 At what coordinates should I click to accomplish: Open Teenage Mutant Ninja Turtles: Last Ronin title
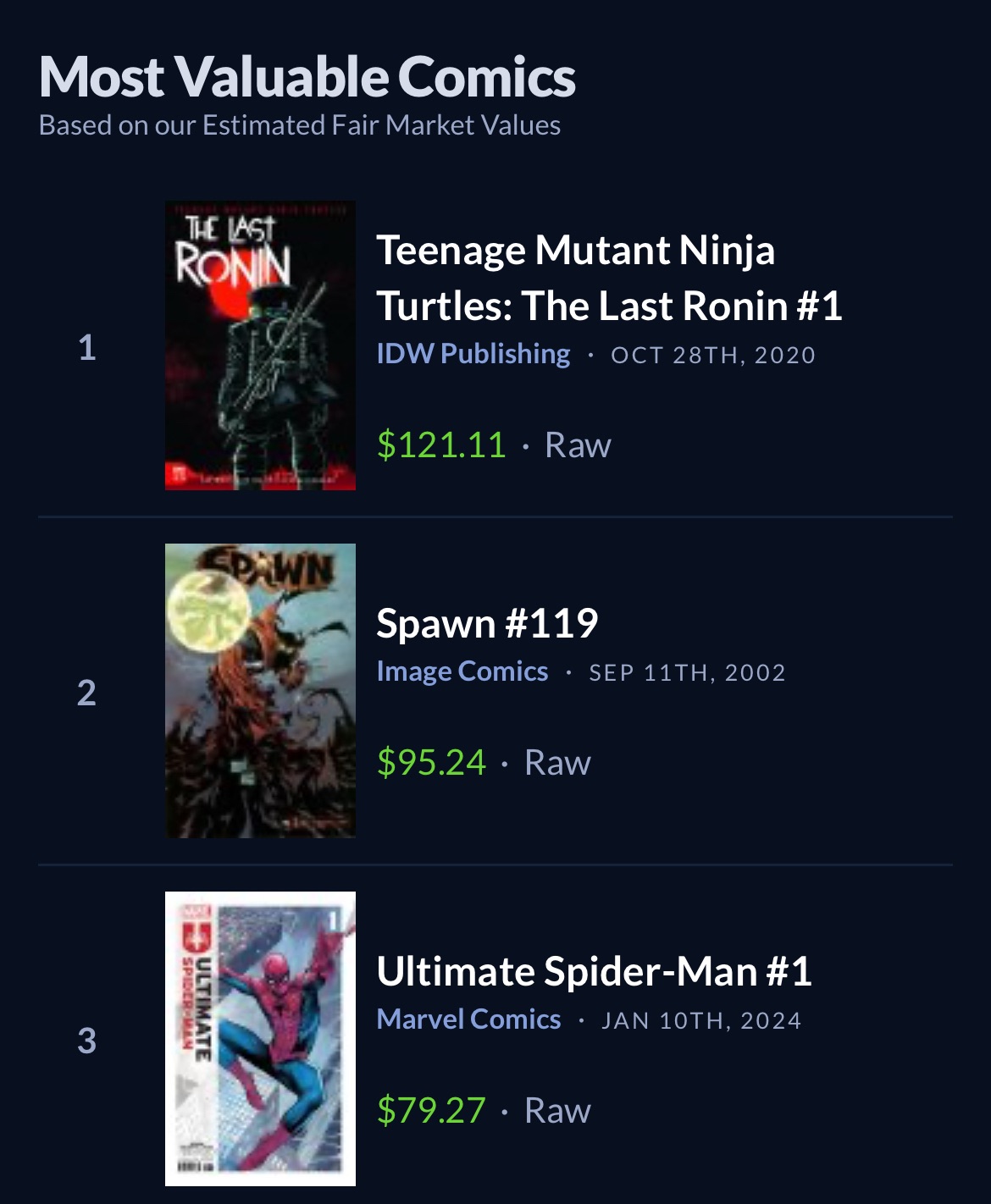pos(608,278)
